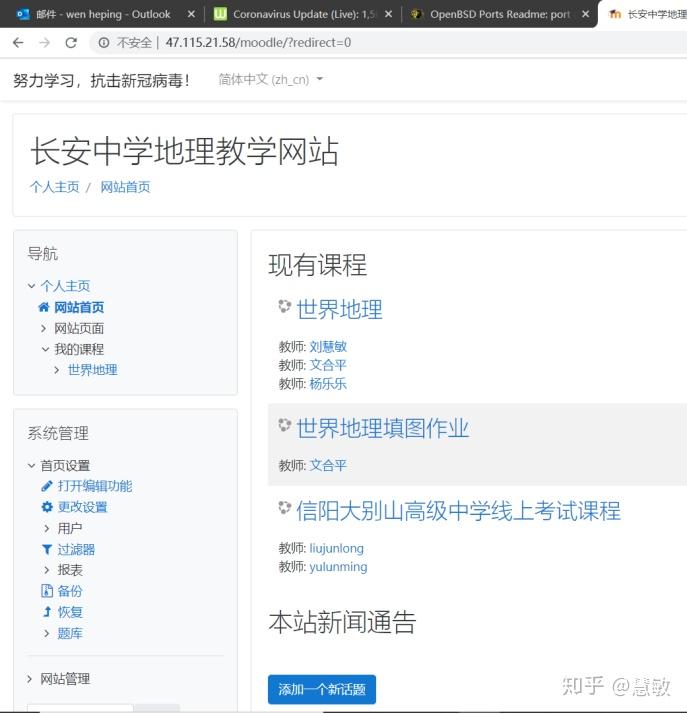
Task: Expand the 网站管理 node
Action: [29, 679]
